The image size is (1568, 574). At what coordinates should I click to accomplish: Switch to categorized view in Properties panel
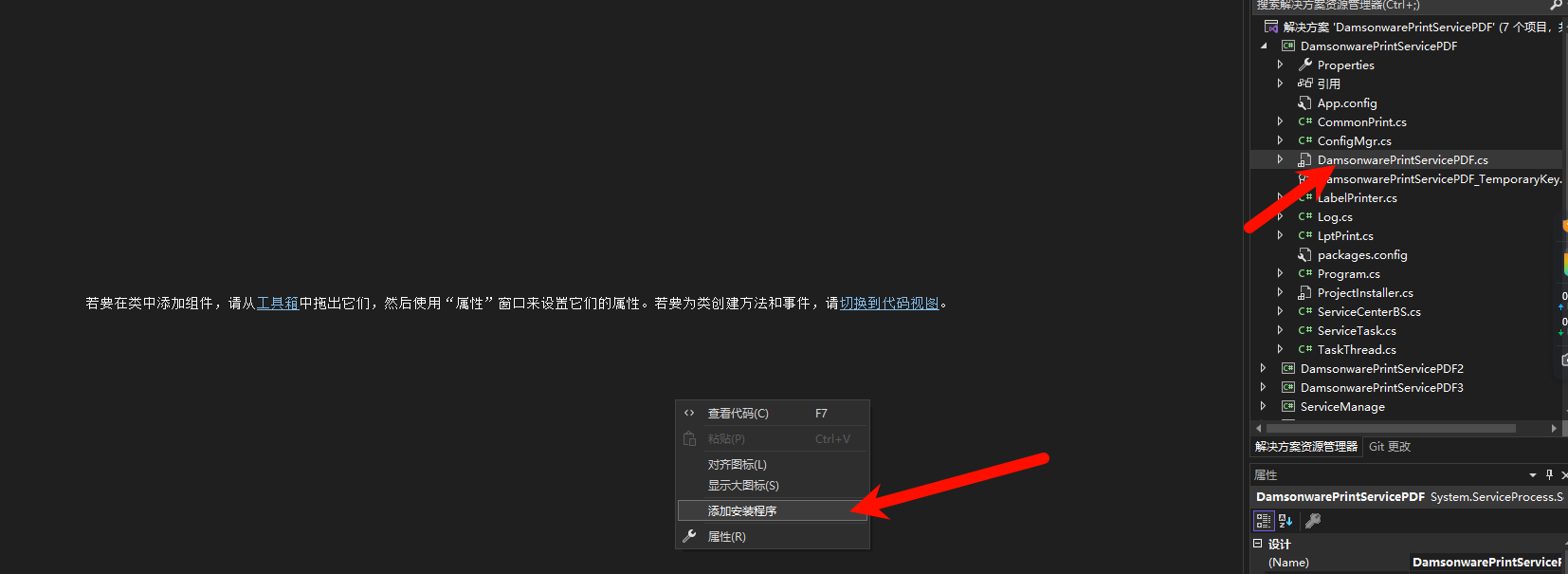(1263, 520)
